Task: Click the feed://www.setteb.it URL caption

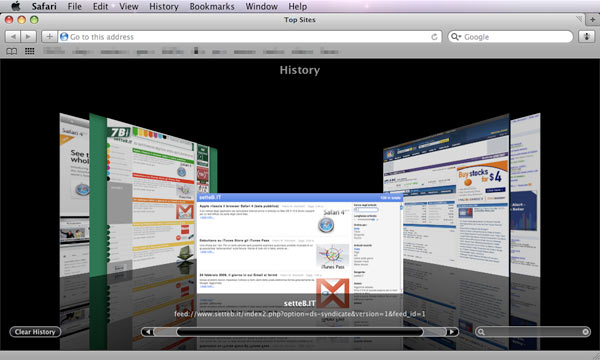Action: tap(300, 314)
